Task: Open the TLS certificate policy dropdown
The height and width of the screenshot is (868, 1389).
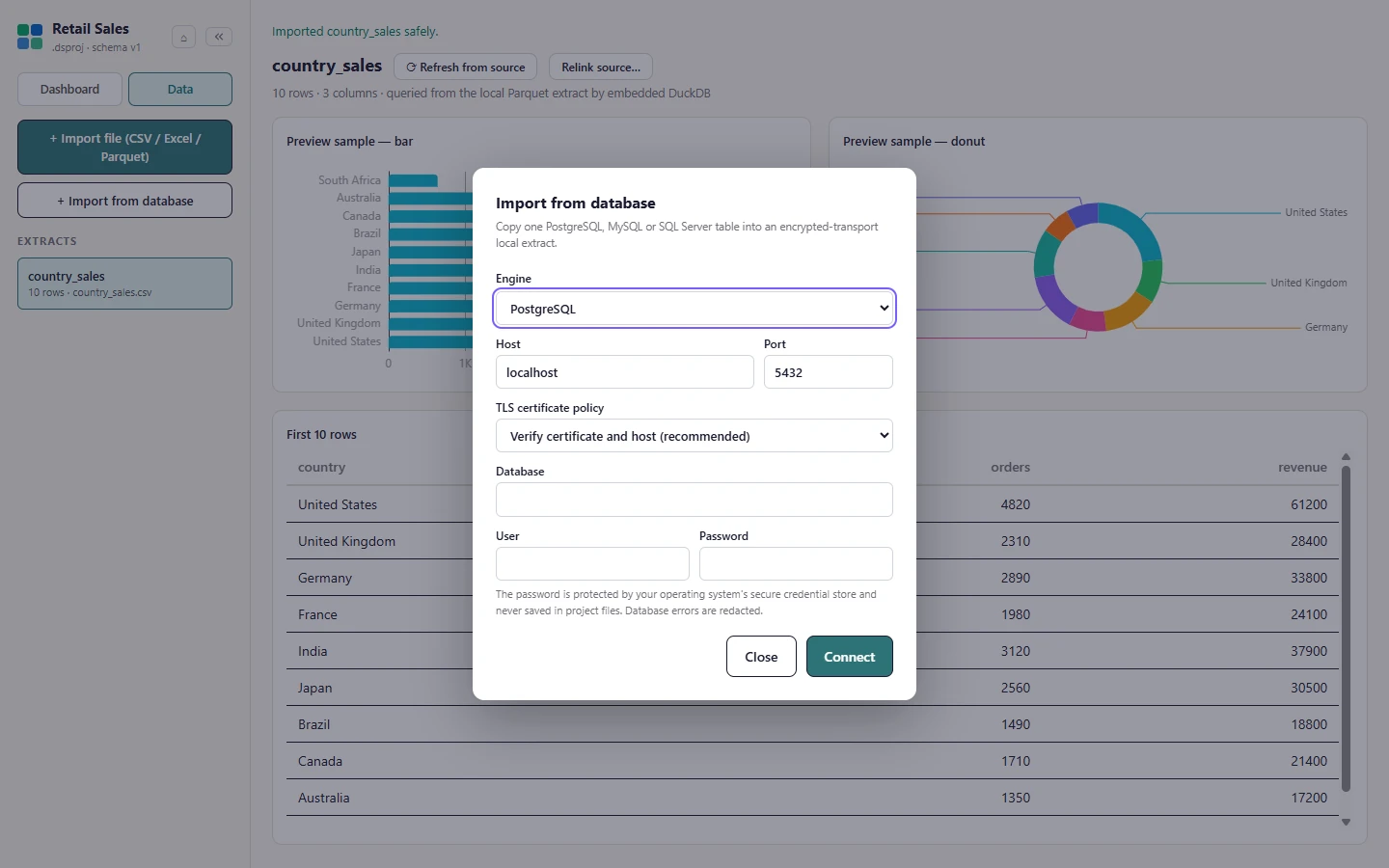Action: tap(694, 436)
